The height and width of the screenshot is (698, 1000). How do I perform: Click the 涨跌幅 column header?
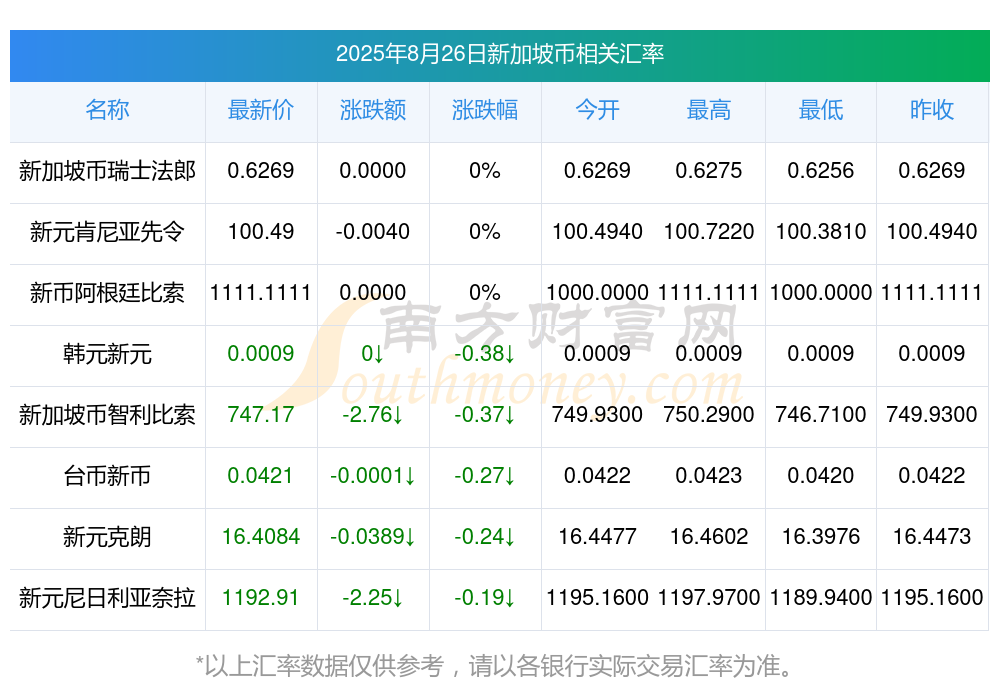click(x=485, y=110)
